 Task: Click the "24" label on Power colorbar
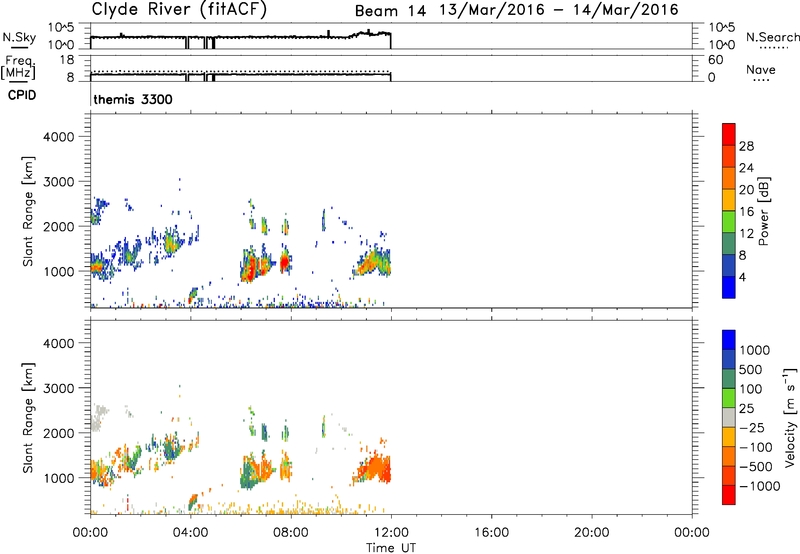746,168
